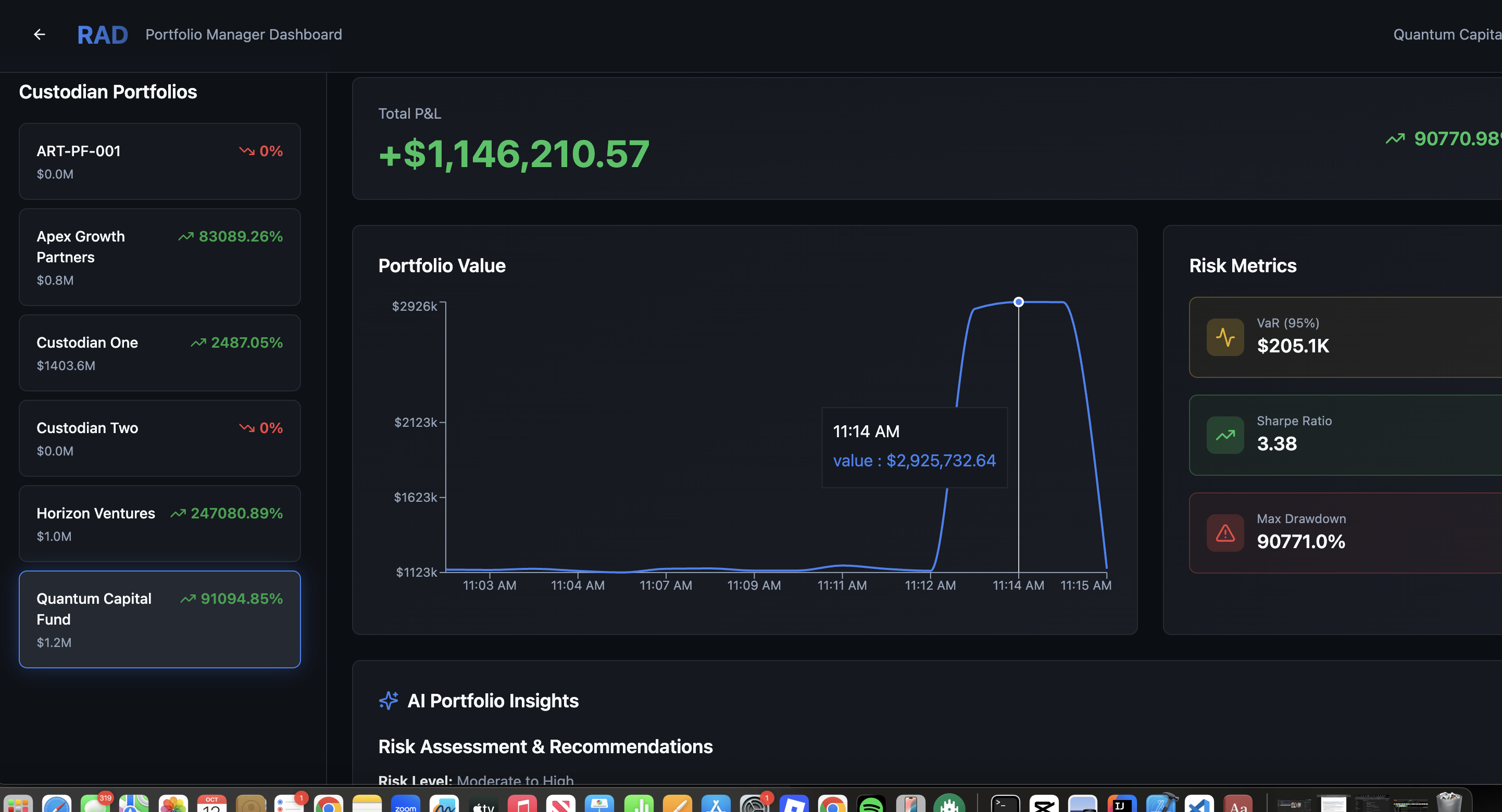The width and height of the screenshot is (1502, 812).
Task: Click the back arrow icon
Action: 39,34
